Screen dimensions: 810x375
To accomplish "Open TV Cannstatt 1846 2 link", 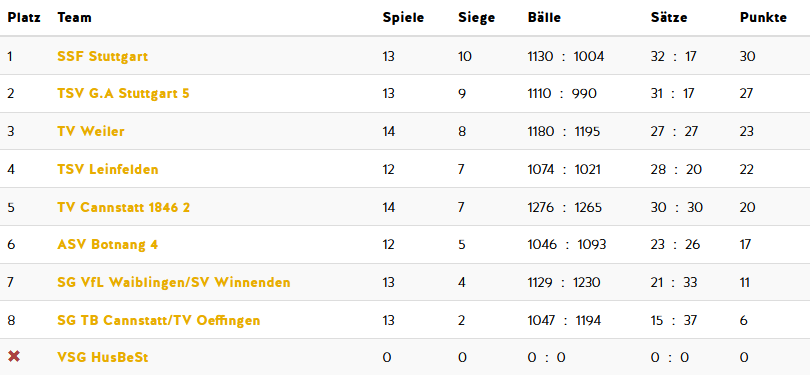I will (x=123, y=207).
